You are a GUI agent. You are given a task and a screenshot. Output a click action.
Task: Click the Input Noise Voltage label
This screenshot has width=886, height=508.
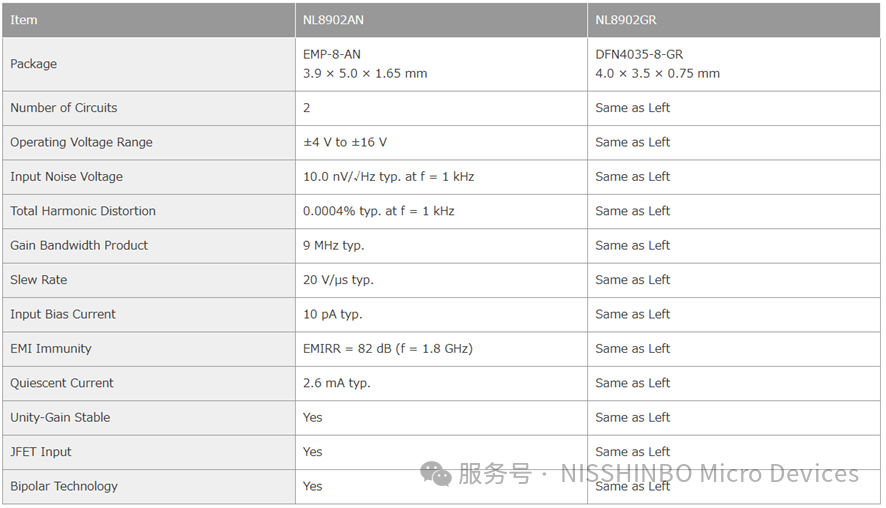coord(67,177)
